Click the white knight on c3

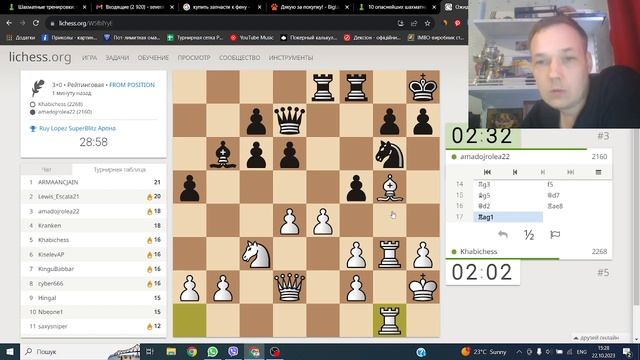click(x=256, y=254)
